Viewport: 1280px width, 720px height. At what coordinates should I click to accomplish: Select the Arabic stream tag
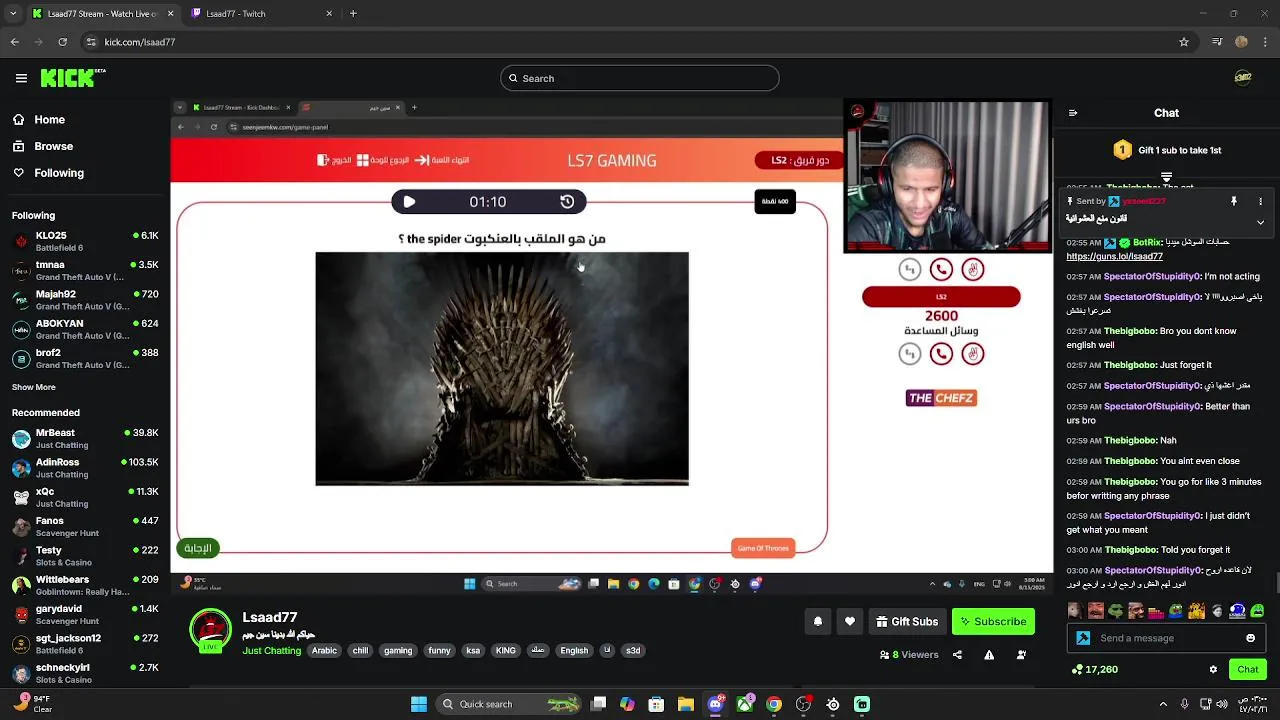(324, 650)
